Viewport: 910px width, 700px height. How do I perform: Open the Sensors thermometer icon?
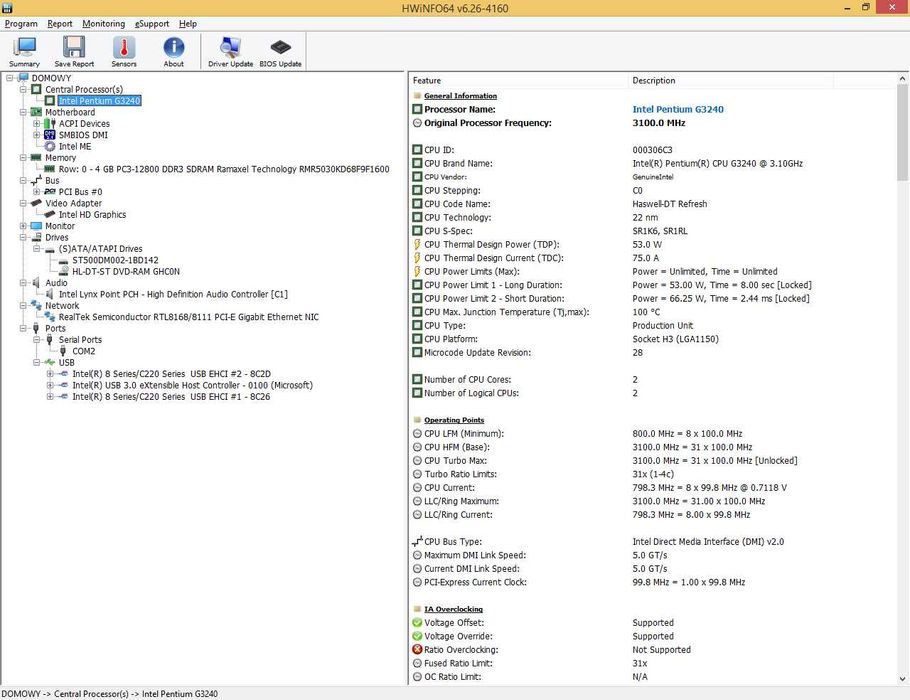[x=124, y=48]
